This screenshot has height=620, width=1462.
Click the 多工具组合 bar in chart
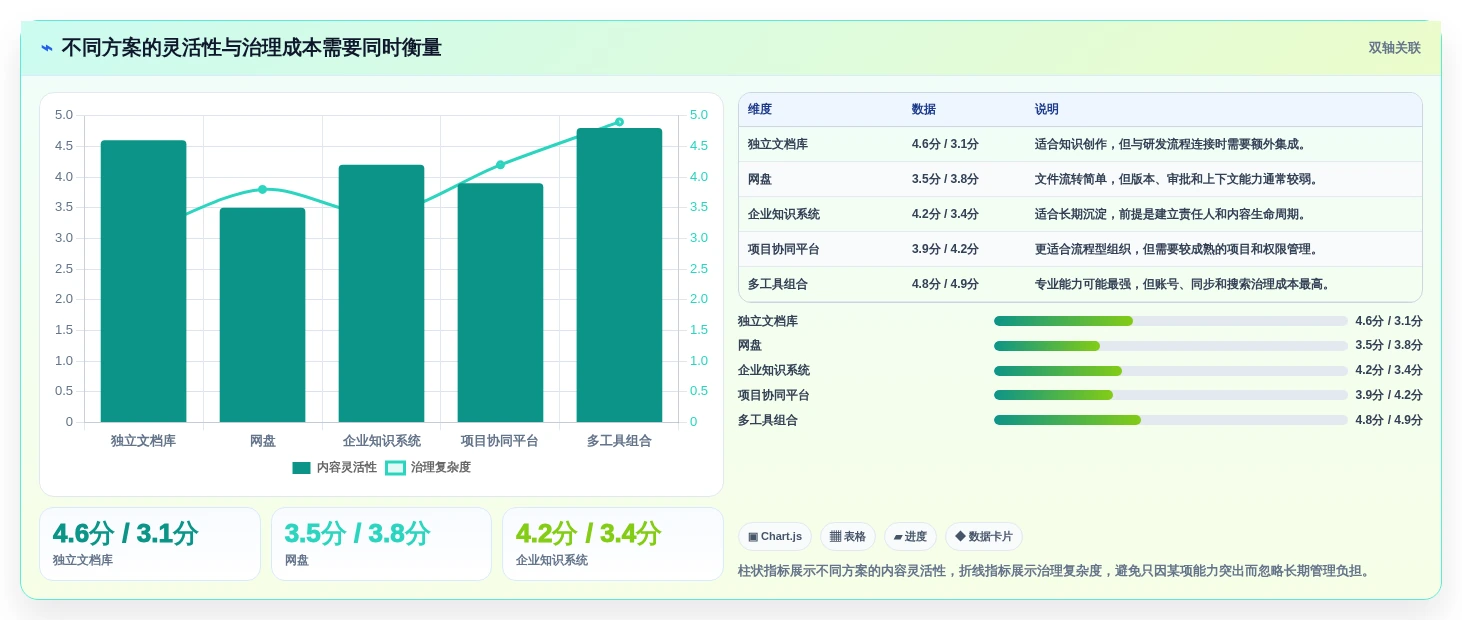(x=619, y=275)
